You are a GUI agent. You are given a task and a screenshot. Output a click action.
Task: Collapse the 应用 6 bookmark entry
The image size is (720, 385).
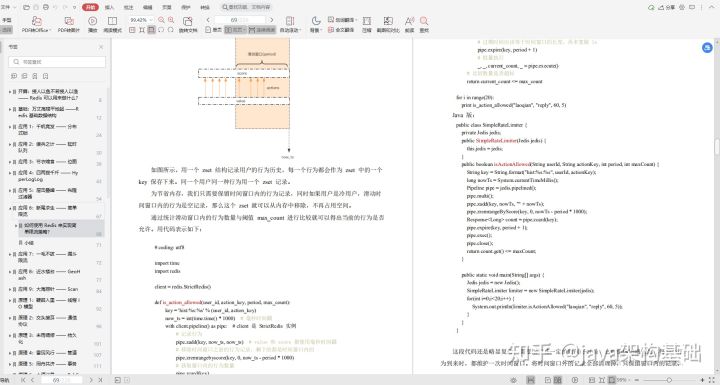click(x=10, y=208)
